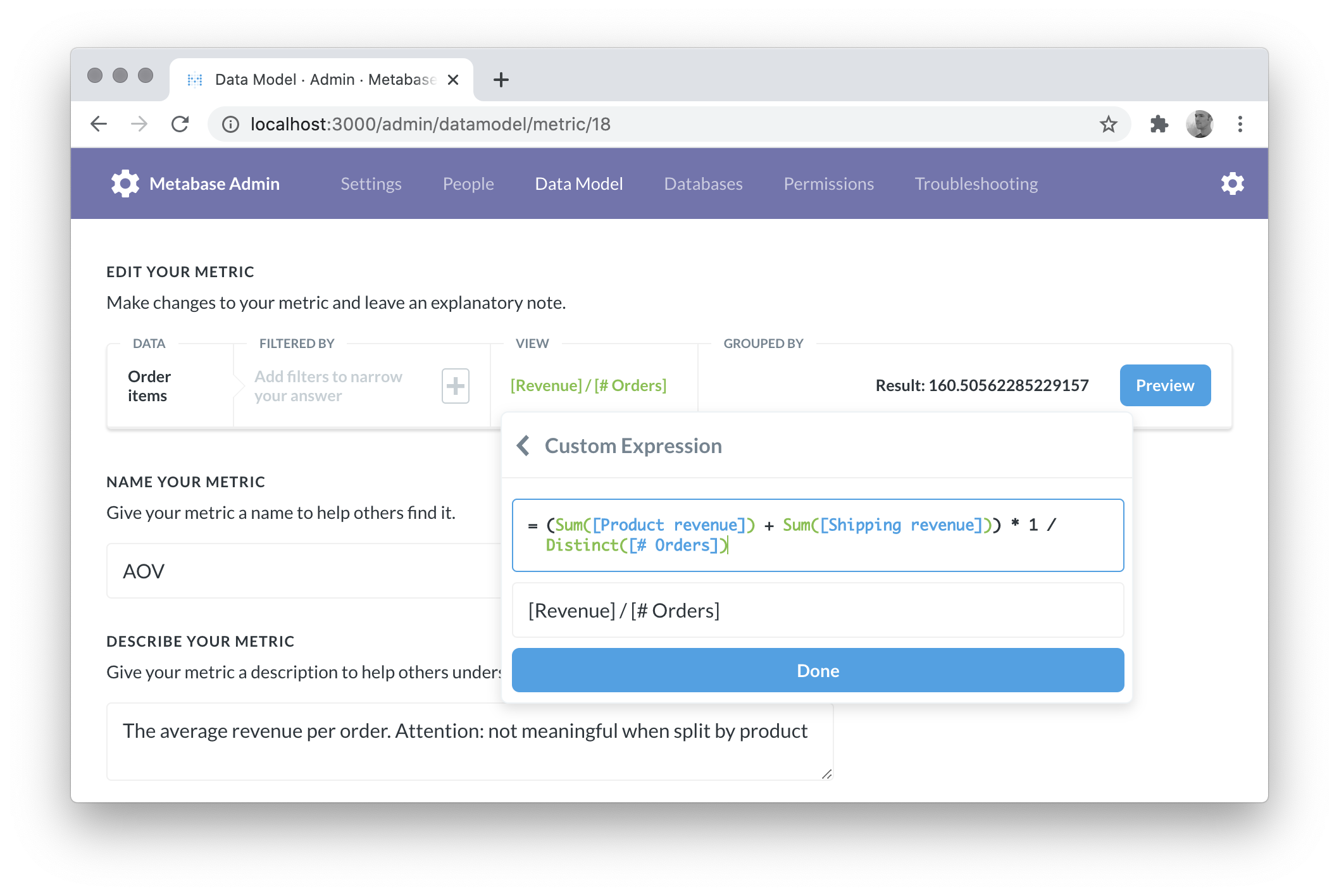Open the settings gear at top right
Viewport: 1339px width, 896px height.
tap(1232, 184)
